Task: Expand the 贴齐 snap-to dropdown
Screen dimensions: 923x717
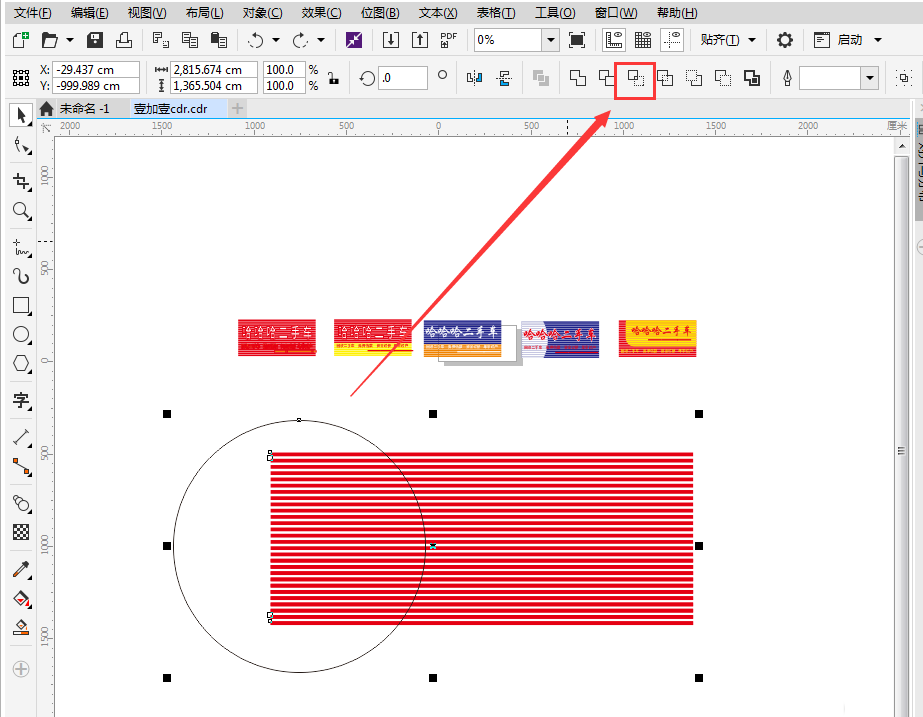Action: 752,40
